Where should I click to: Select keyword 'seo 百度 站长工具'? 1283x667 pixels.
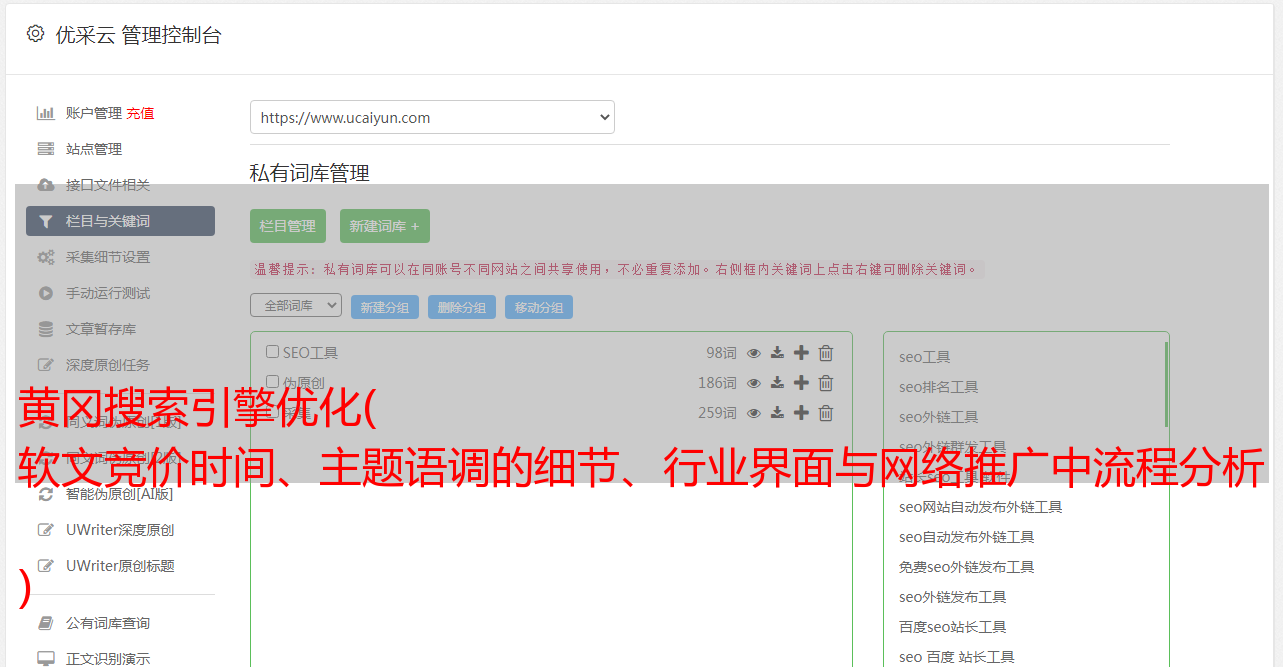957,657
